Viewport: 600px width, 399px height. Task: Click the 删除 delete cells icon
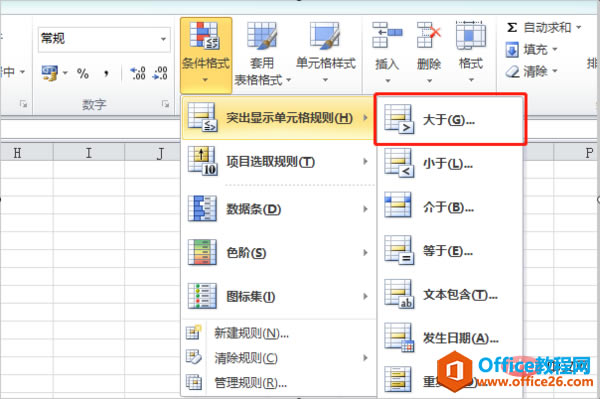[x=429, y=35]
